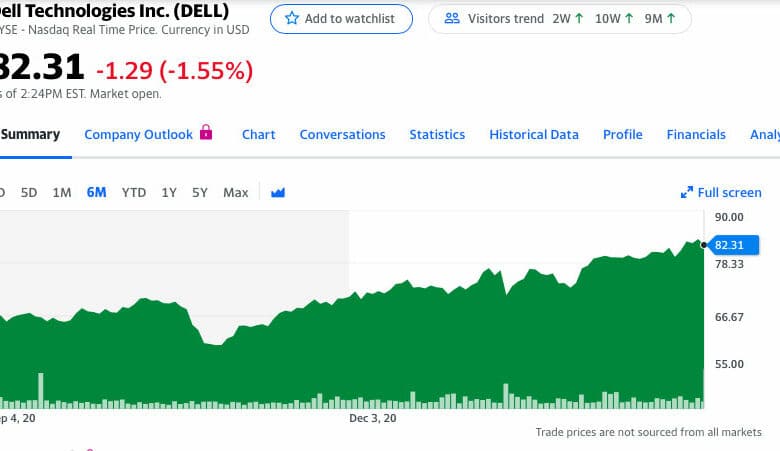This screenshot has width=780, height=451.
Task: Select the 1M chart range
Action: [62, 192]
